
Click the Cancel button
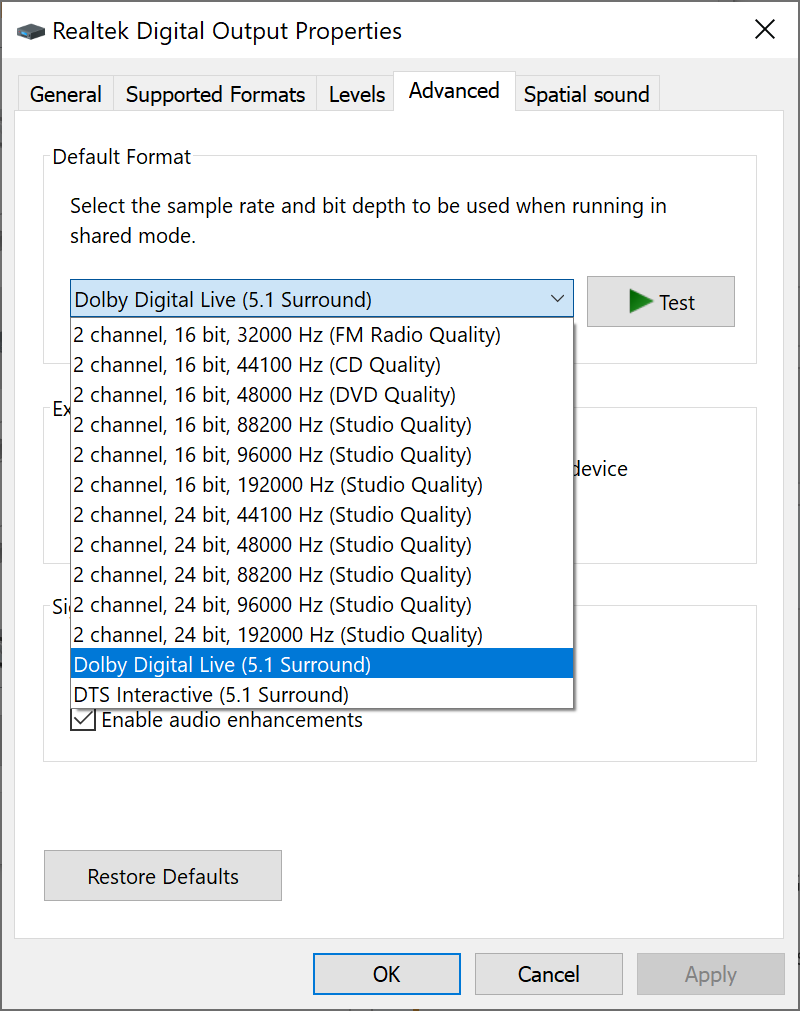(x=549, y=974)
